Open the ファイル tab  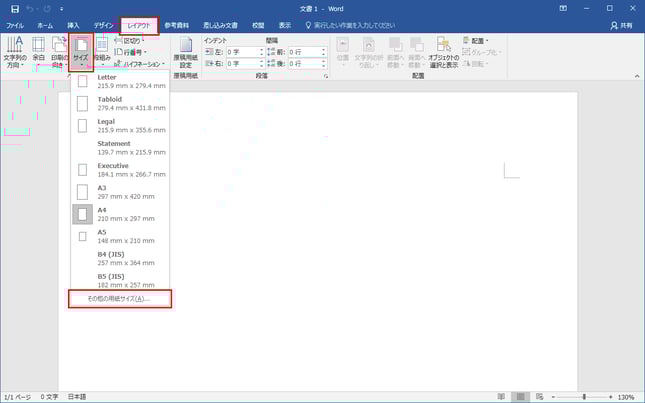[15, 25]
